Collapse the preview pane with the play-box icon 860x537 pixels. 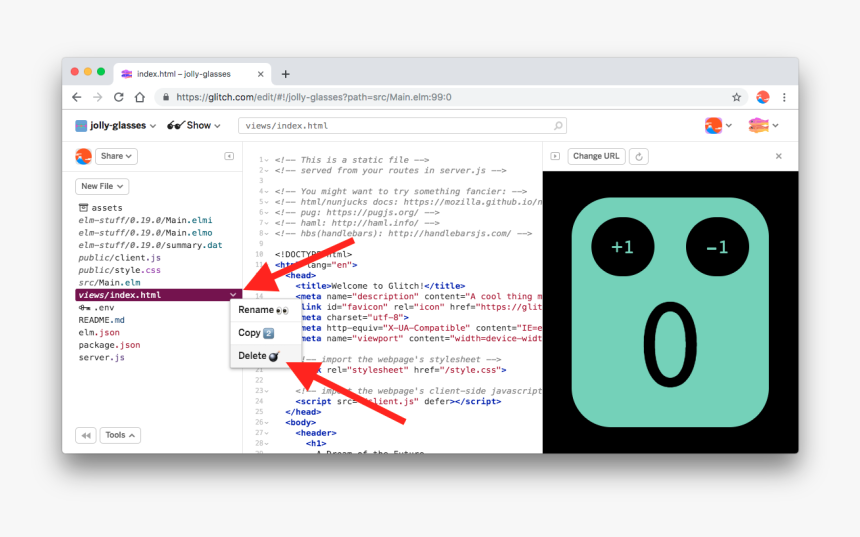tap(555, 156)
